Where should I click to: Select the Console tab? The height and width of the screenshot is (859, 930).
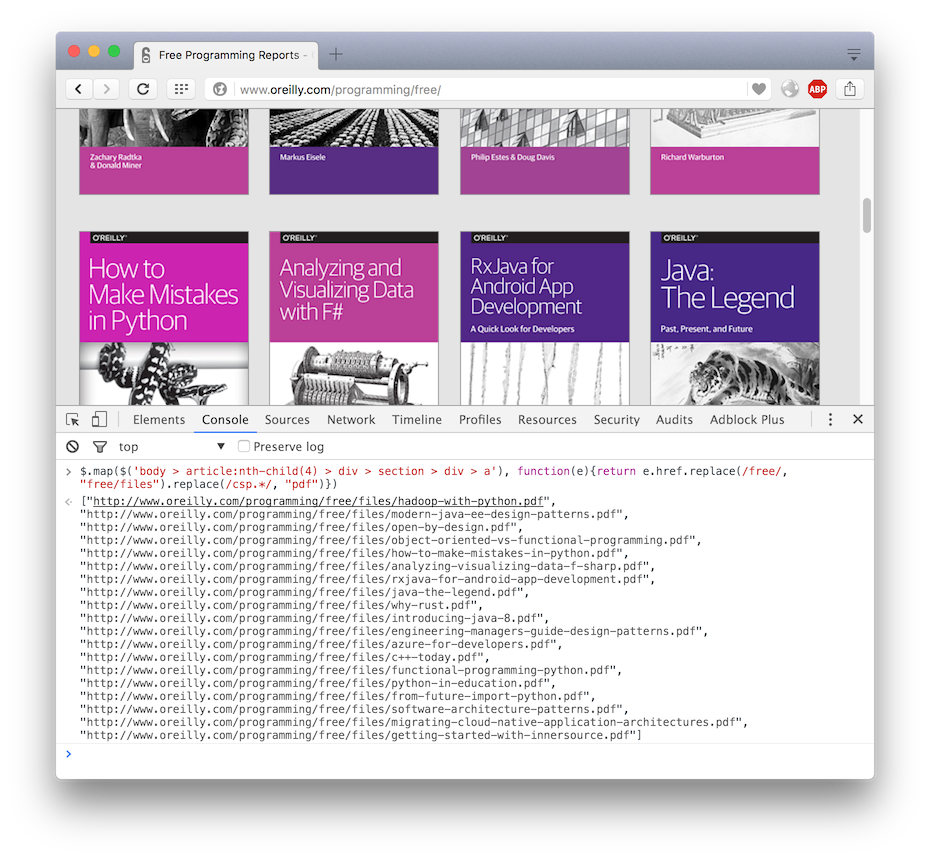(225, 419)
